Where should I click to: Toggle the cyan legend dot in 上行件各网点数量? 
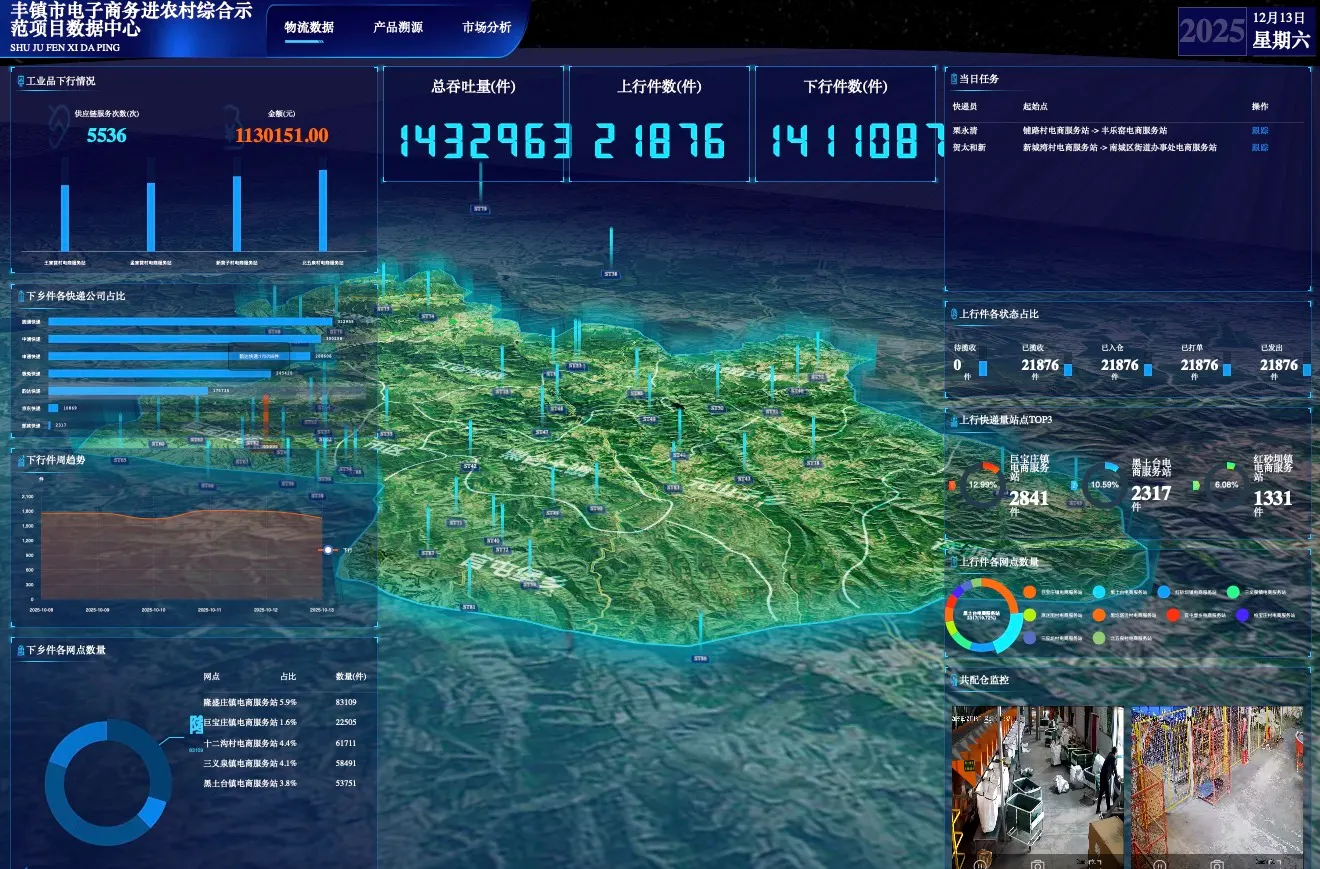click(x=1099, y=592)
